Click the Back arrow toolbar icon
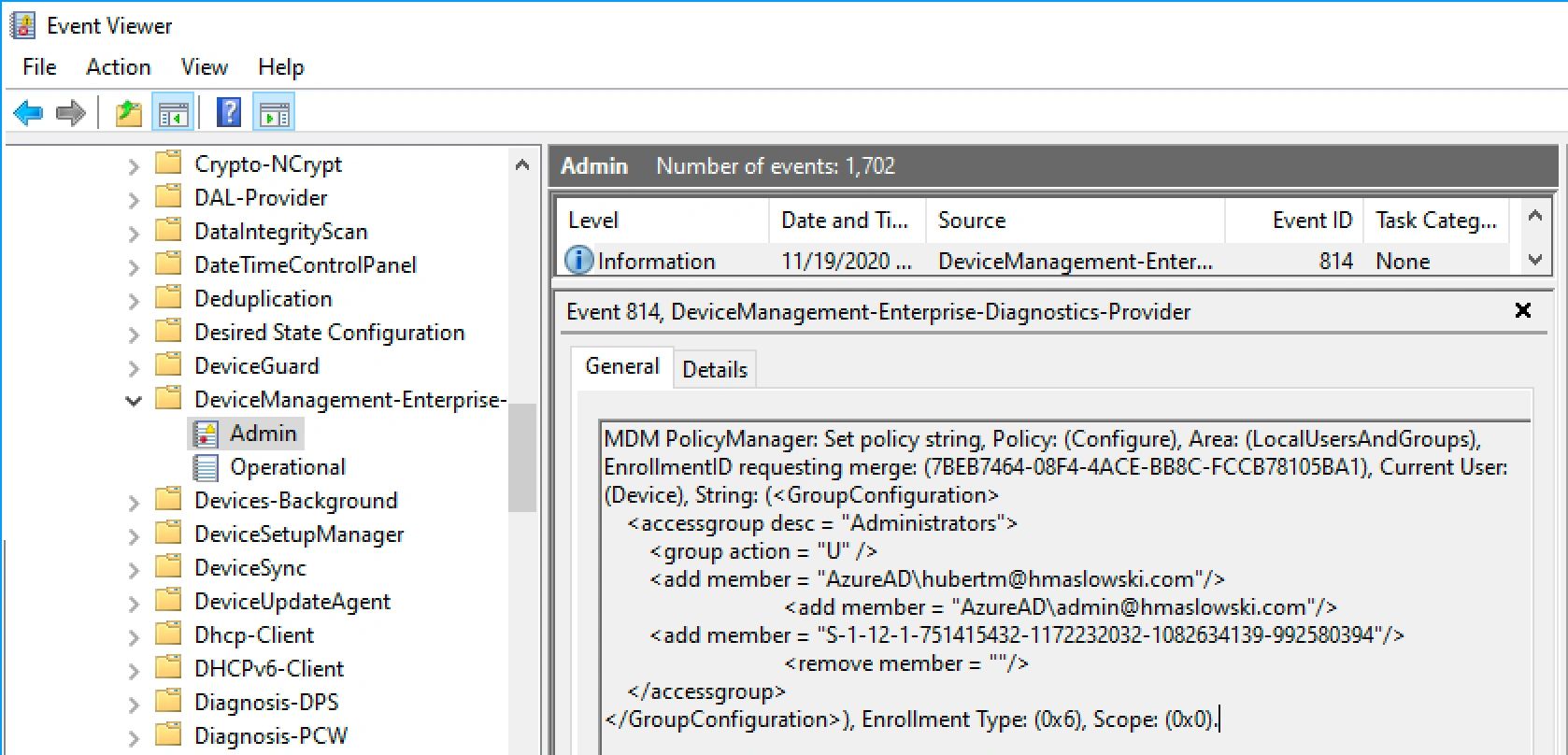1568x755 pixels. click(28, 113)
